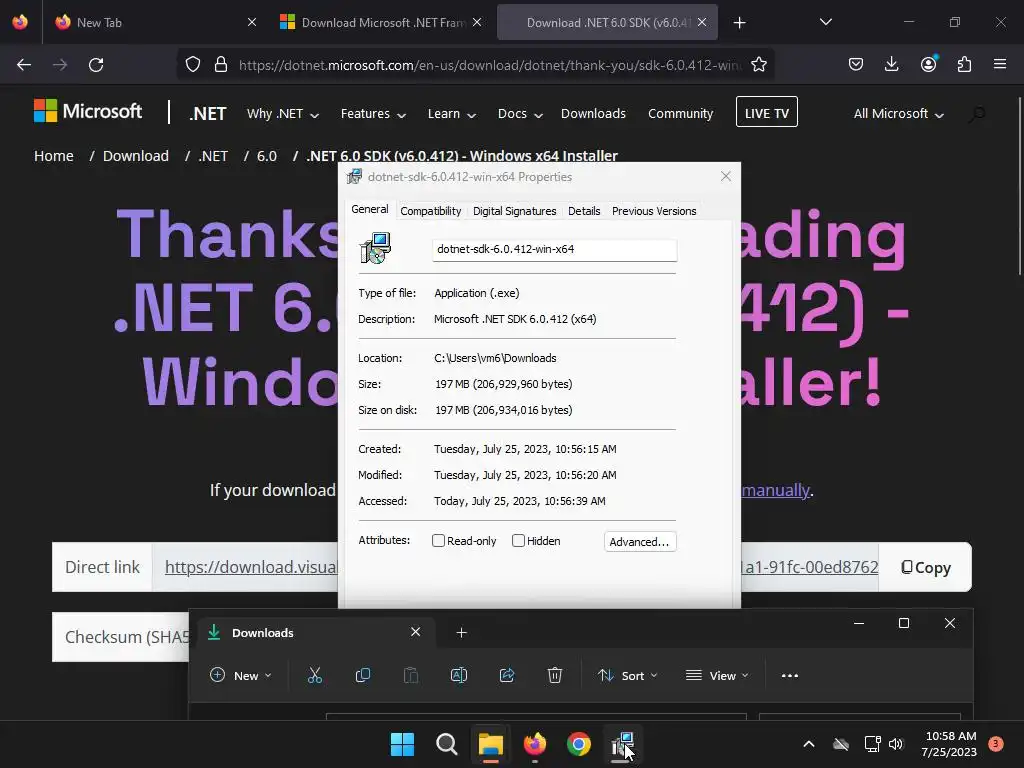This screenshot has height=768, width=1024.
Task: Click the Firefox address bar URL
Action: 490,65
